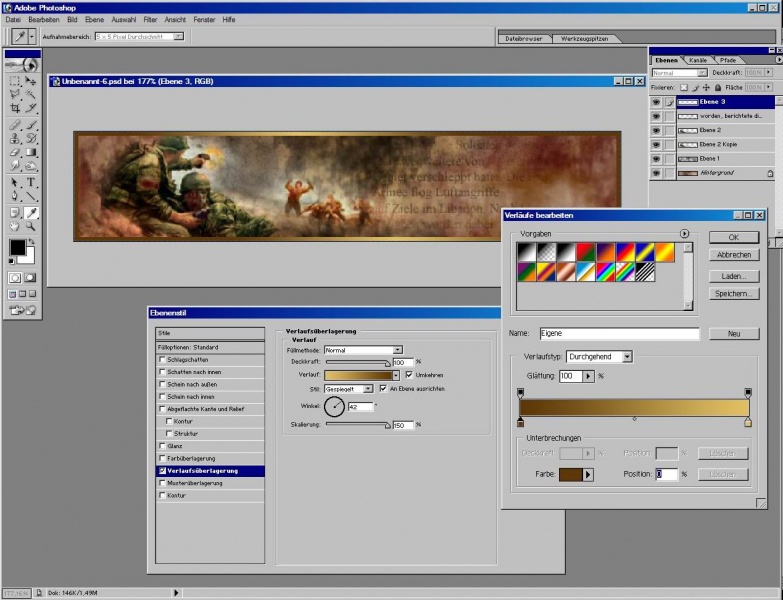Open the Verlauf gradient picker arrow
The image size is (783, 600).
(x=396, y=375)
